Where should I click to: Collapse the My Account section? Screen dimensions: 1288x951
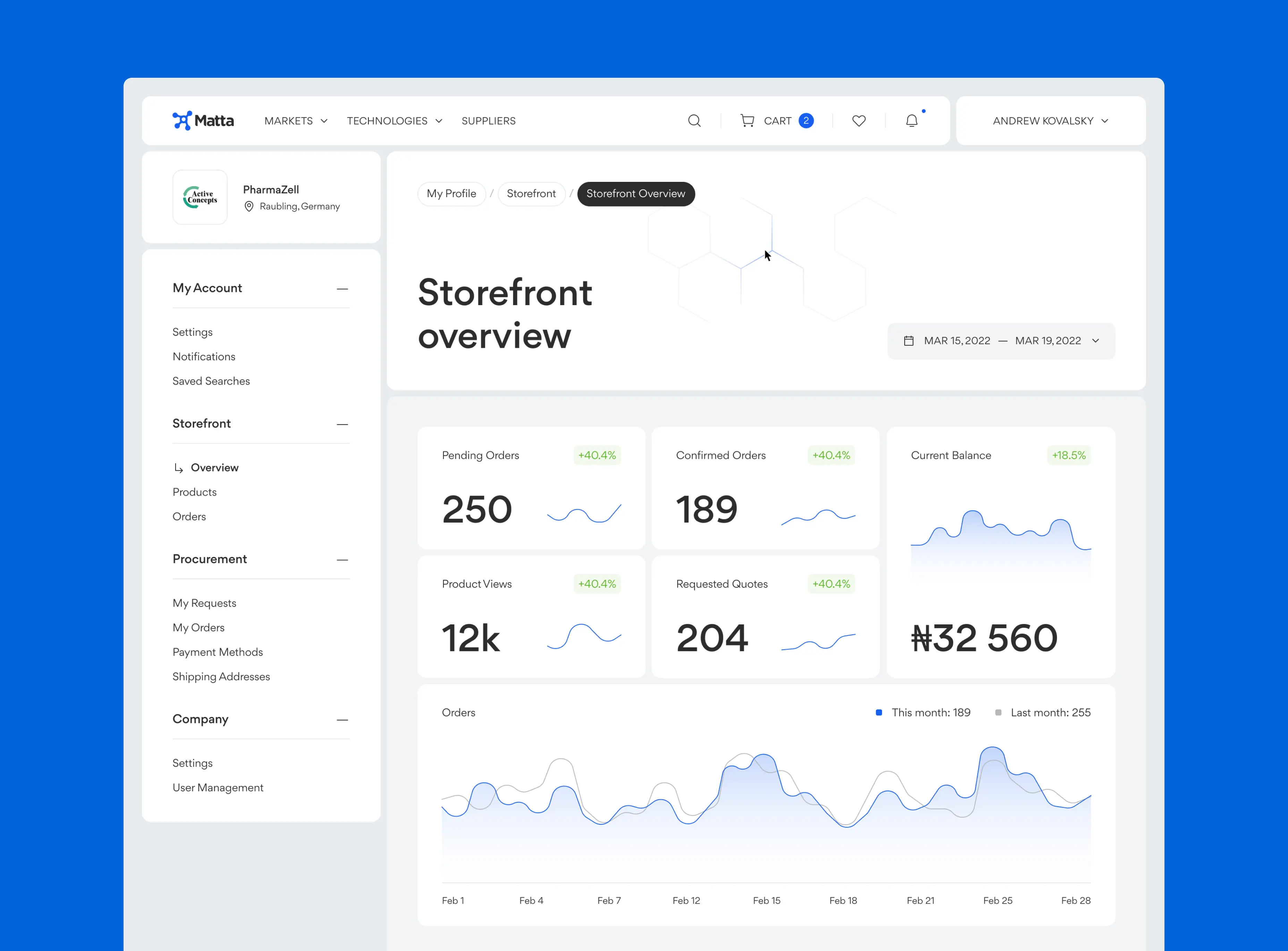pyautogui.click(x=342, y=288)
